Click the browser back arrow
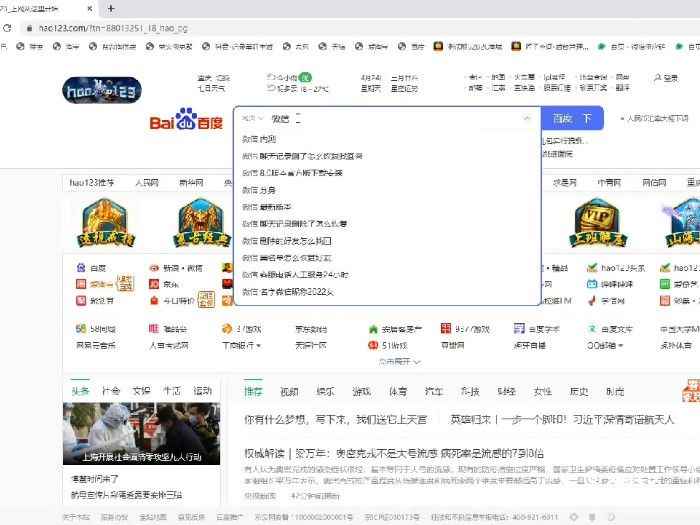This screenshot has height=525, width=700. [x=9, y=27]
